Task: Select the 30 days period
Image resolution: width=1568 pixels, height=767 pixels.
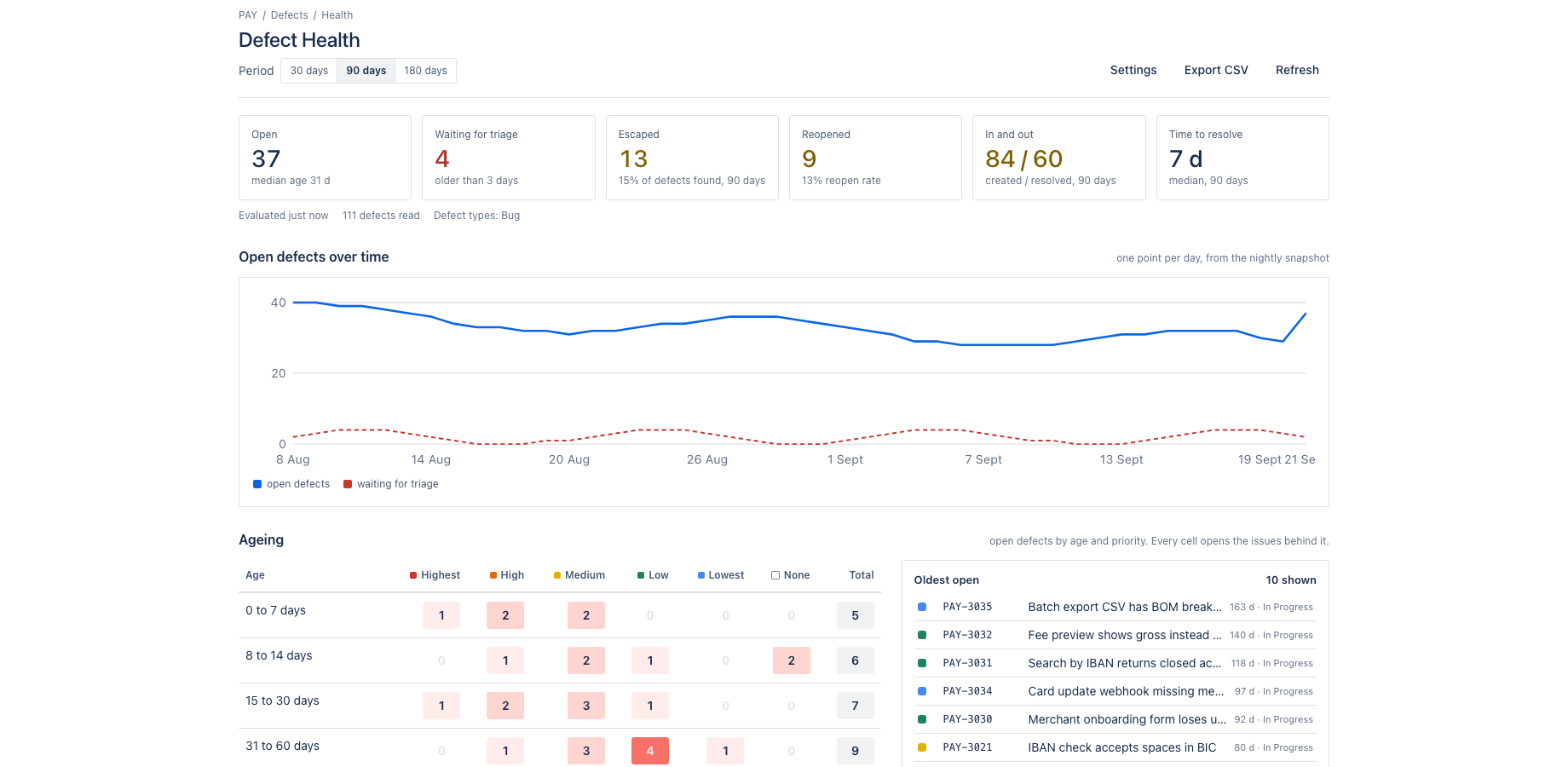Action: [x=308, y=71]
